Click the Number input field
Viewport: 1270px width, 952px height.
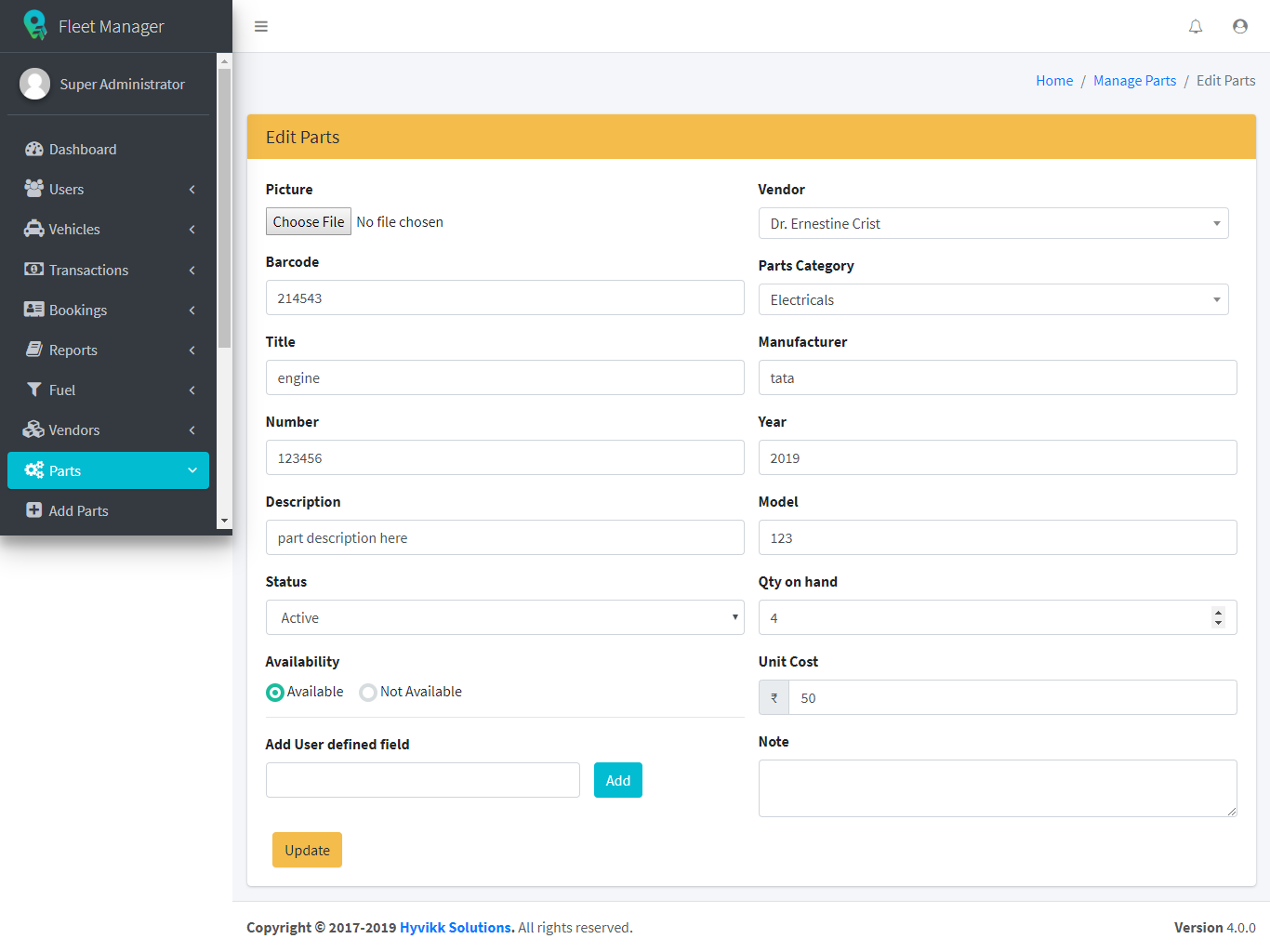[505, 457]
